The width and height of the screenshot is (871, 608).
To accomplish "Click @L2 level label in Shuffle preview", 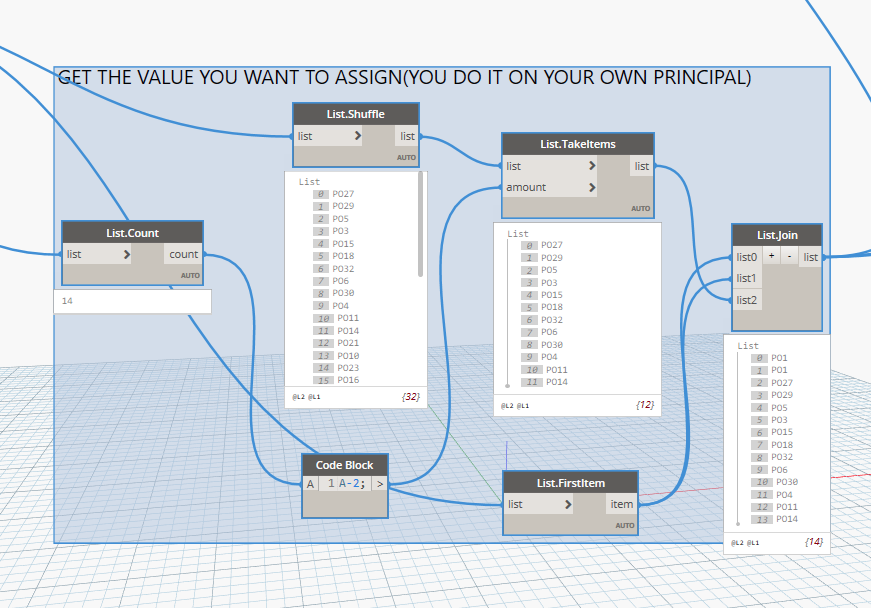I will pos(299,397).
